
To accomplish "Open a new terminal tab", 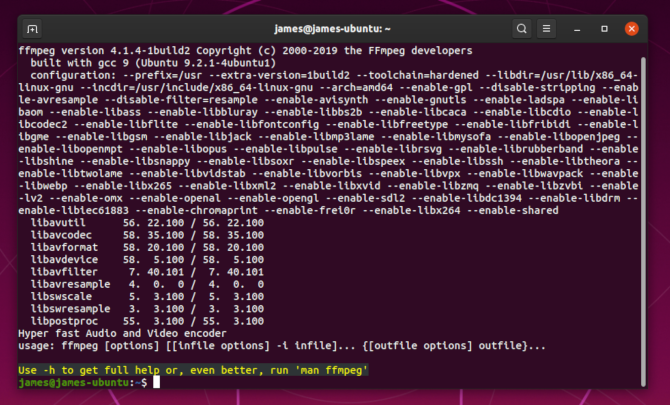I will click(33, 27).
